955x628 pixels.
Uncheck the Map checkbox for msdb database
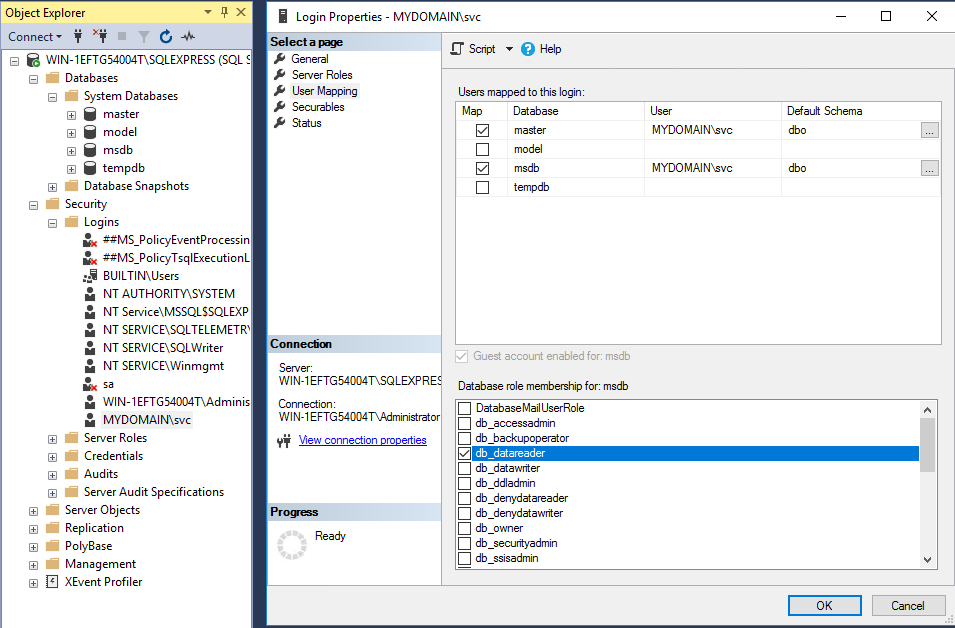click(x=482, y=168)
